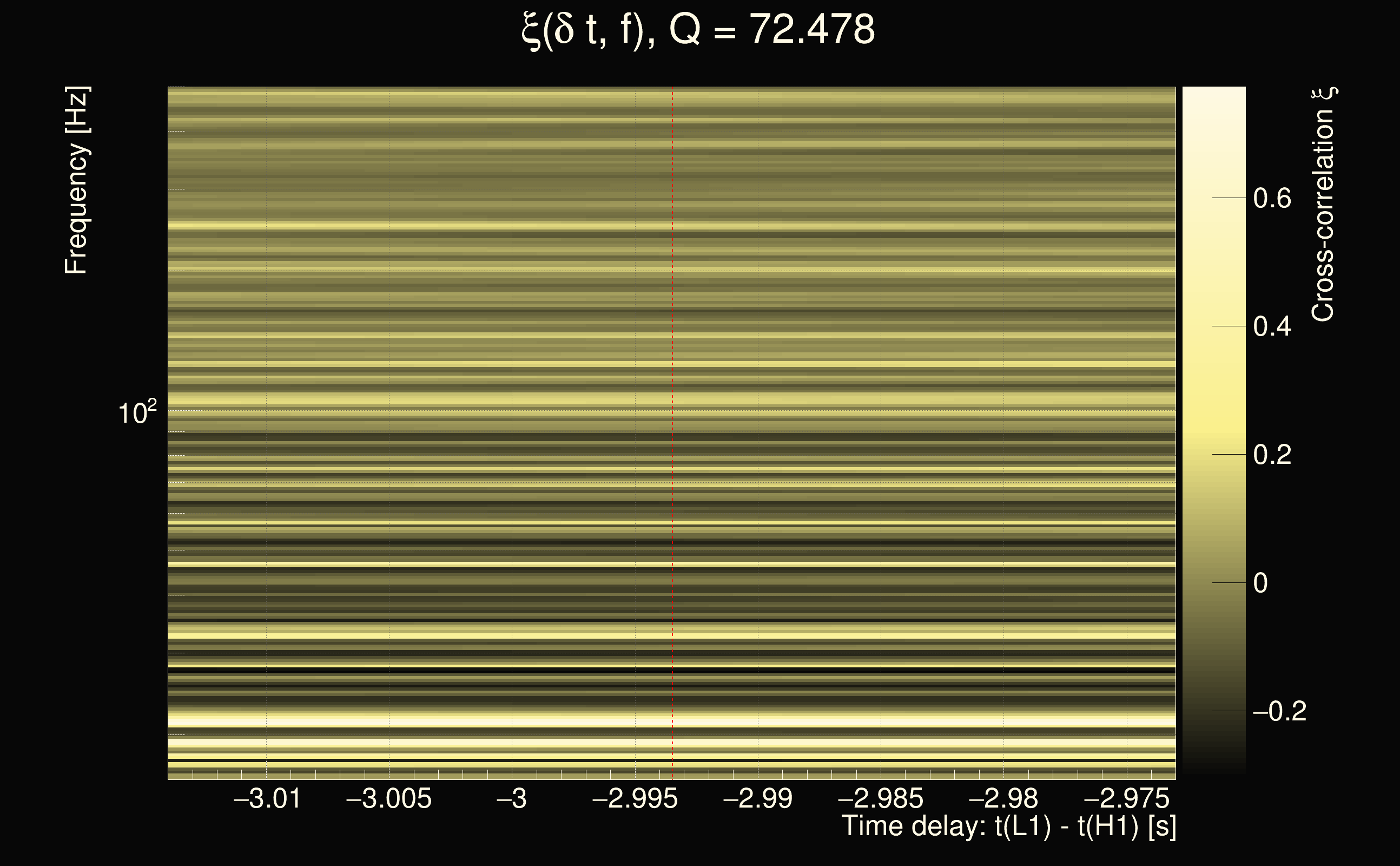Image resolution: width=1400 pixels, height=866 pixels.
Task: Click the –2.985 time delay tick label
Action: (x=880, y=798)
